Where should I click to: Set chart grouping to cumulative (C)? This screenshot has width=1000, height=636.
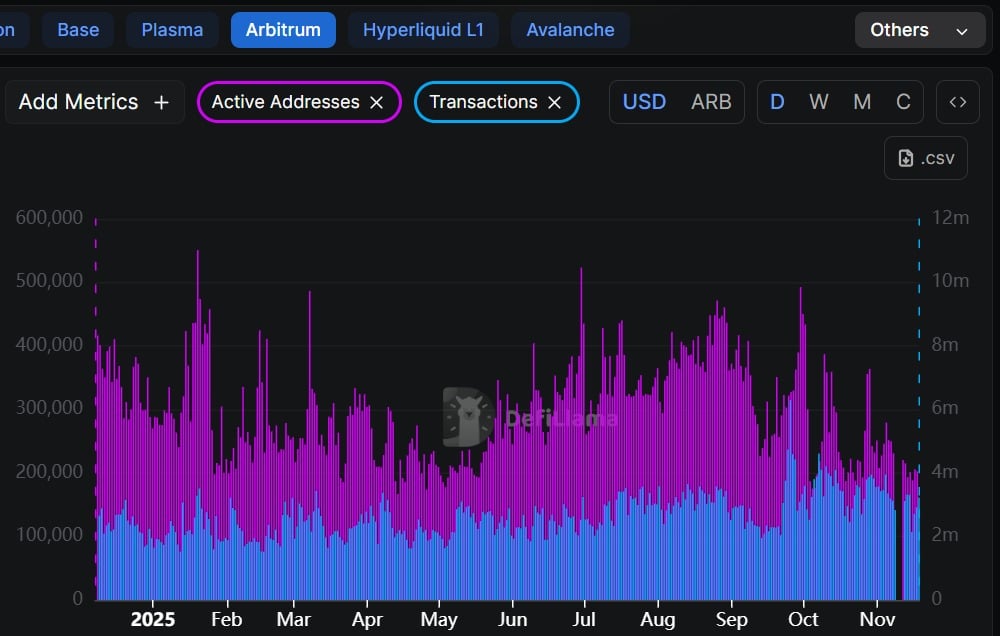pos(903,102)
